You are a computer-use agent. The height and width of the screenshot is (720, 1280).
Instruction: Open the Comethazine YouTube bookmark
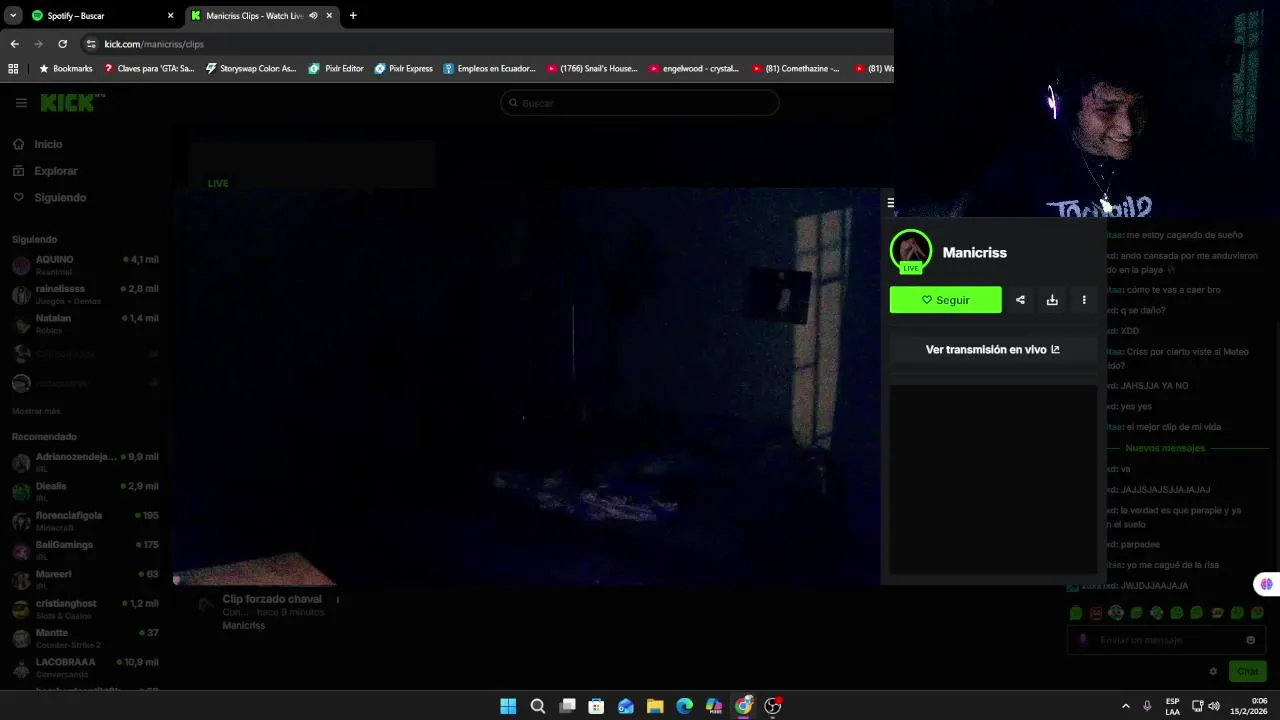tap(795, 69)
